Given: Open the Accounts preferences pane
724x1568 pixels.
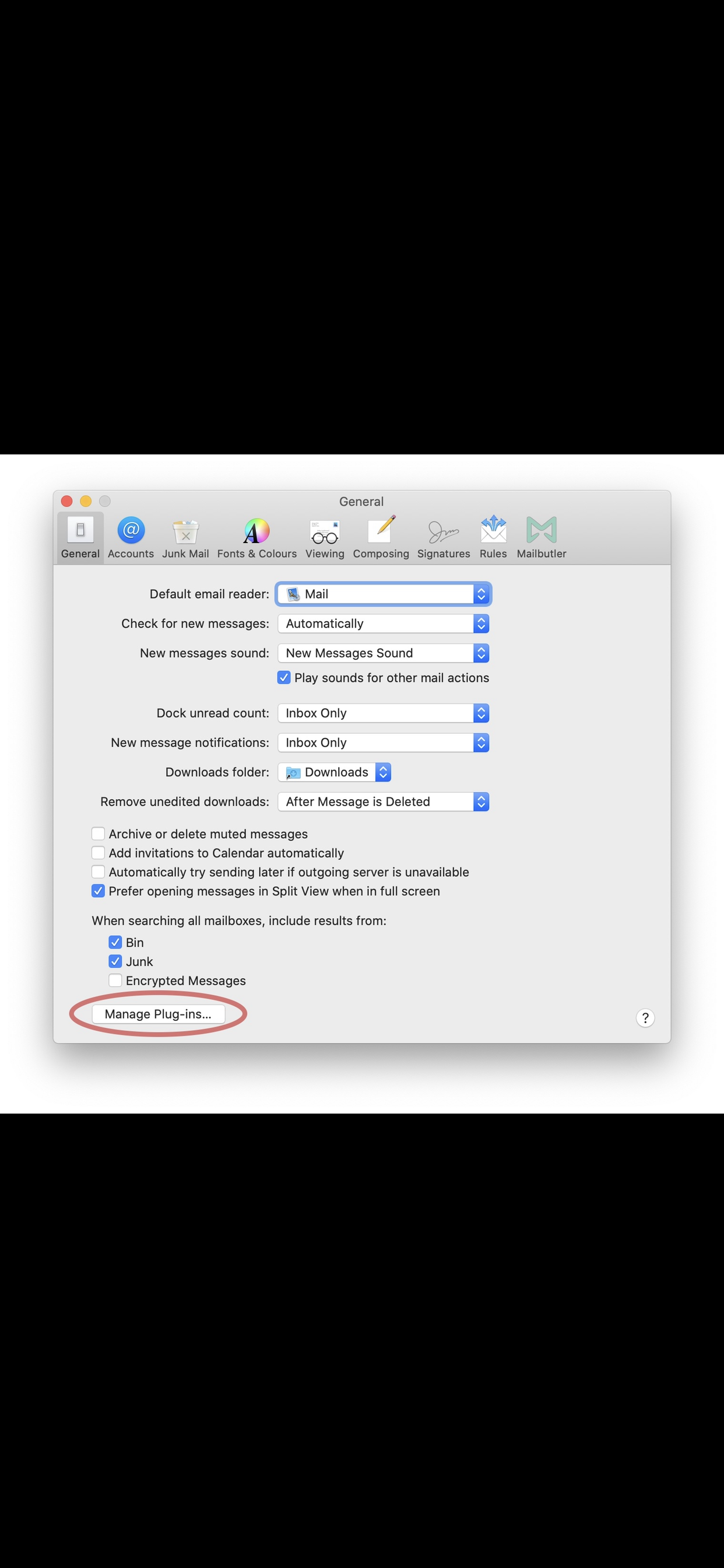Looking at the screenshot, I should pos(131,537).
